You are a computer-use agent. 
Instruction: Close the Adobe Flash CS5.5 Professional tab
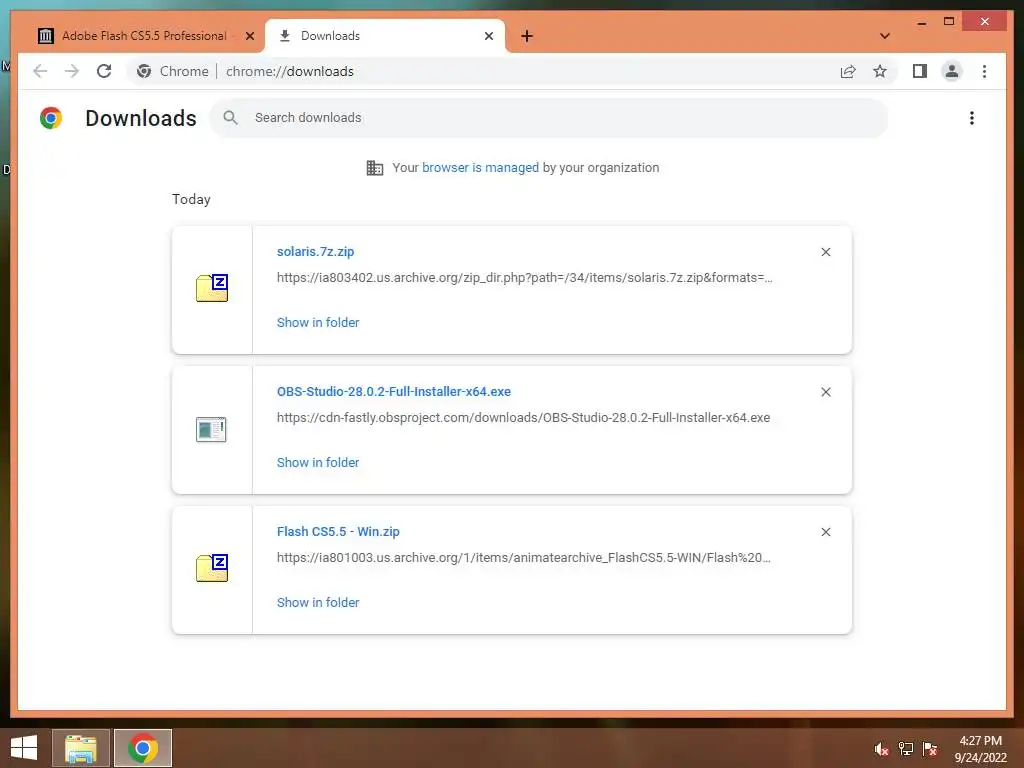(249, 36)
